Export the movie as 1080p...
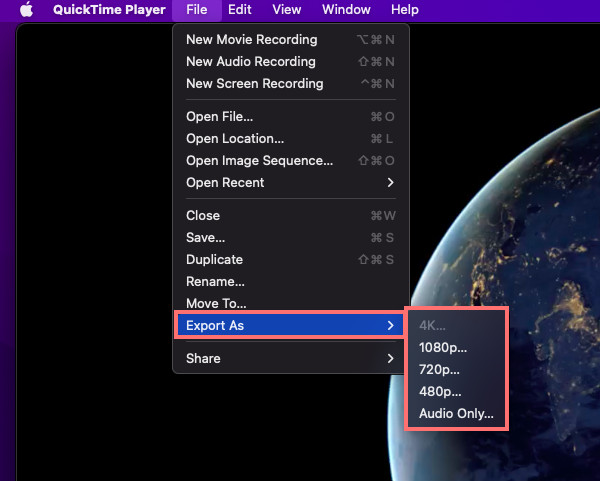This screenshot has width=600, height=481. coord(457,347)
